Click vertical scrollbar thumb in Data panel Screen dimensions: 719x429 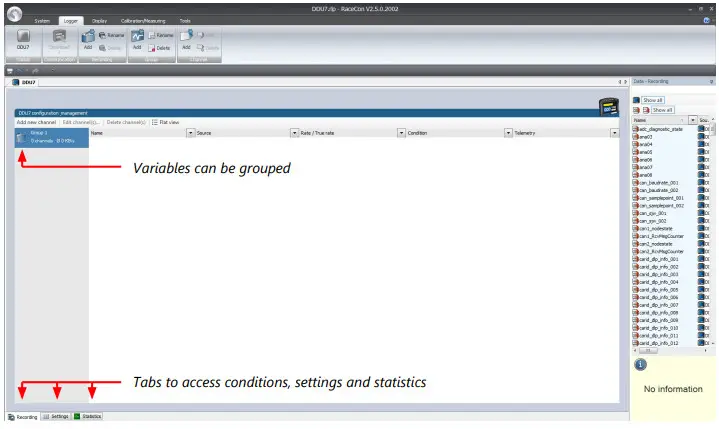click(x=713, y=130)
